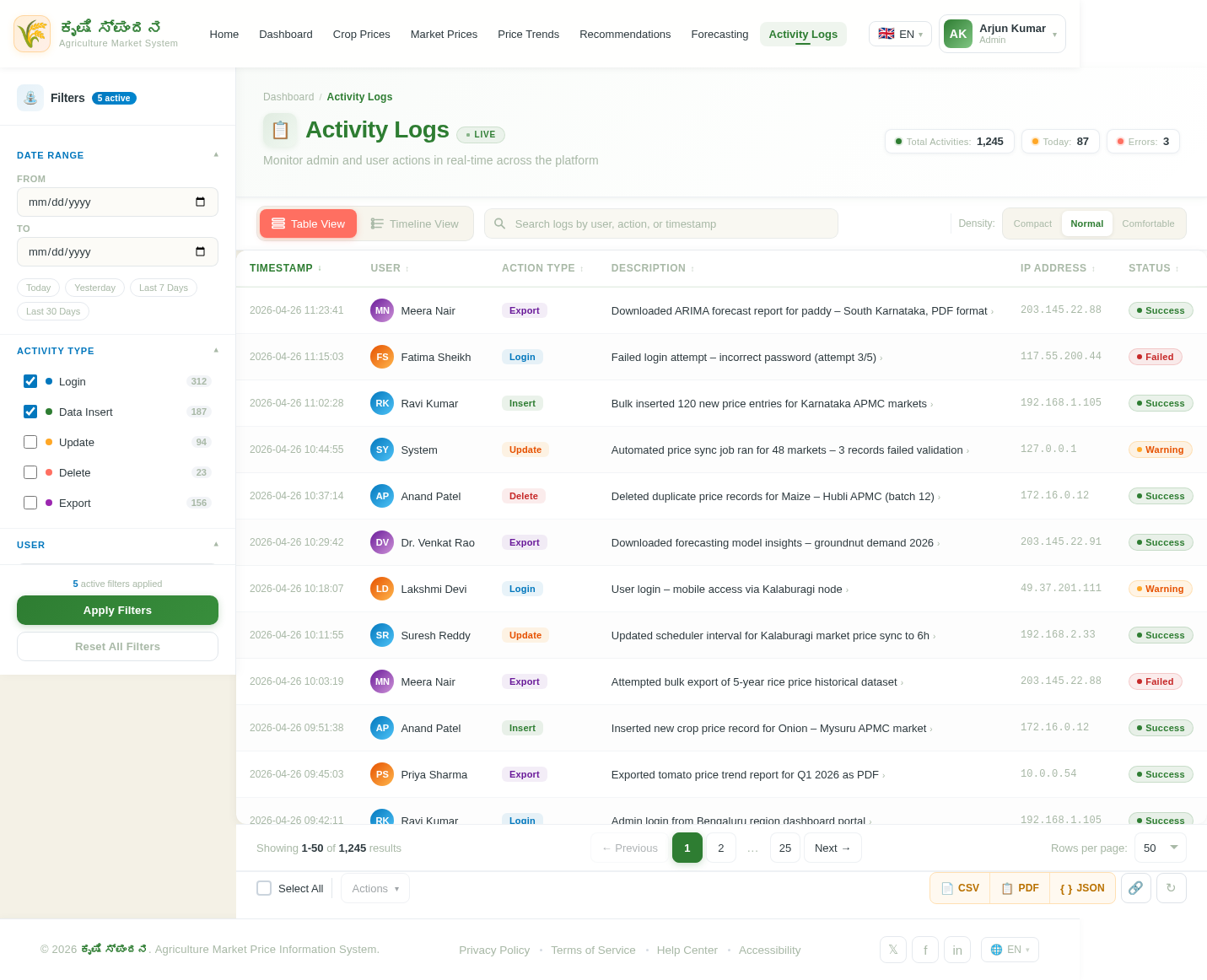Sort by the User column header
Image resolution: width=1207 pixels, height=980 pixels.
pyautogui.click(x=390, y=268)
